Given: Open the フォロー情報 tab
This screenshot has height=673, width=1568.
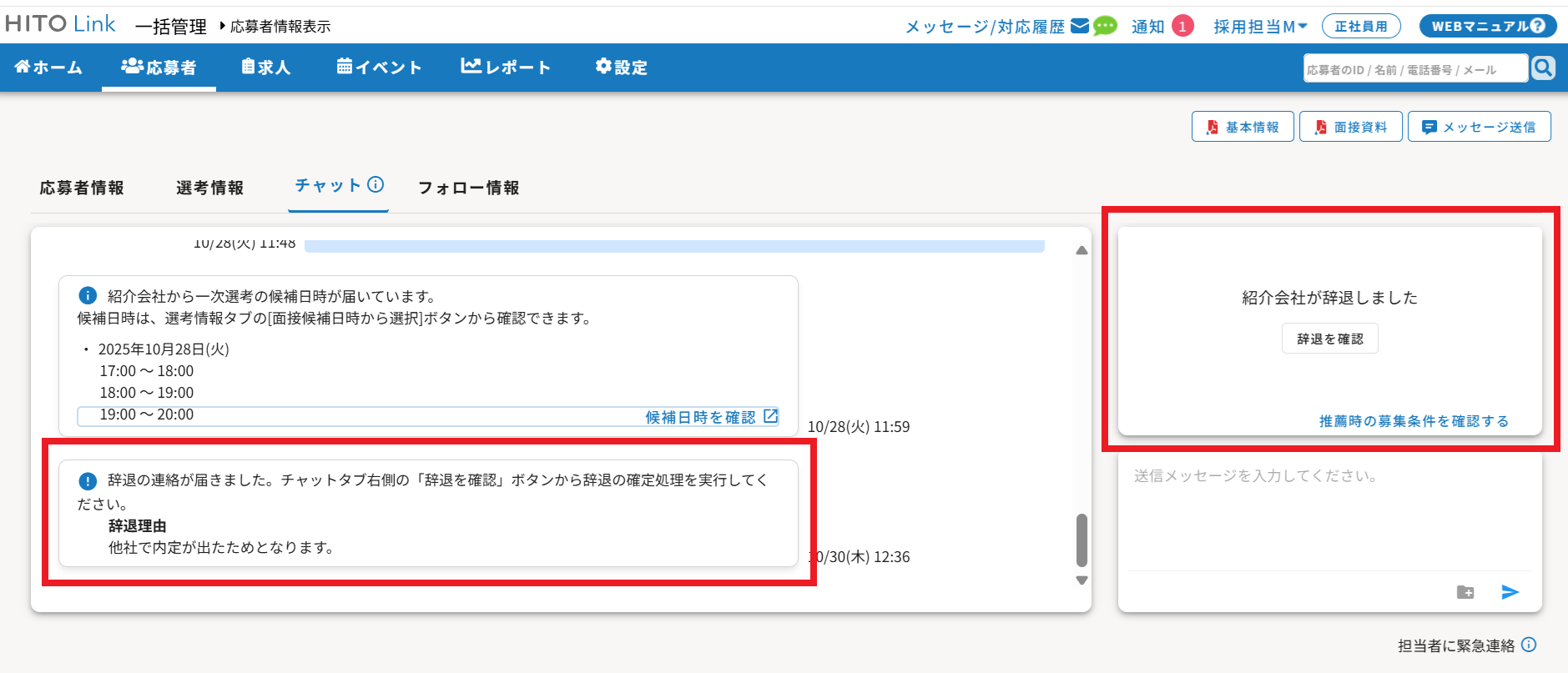Looking at the screenshot, I should coord(468,188).
